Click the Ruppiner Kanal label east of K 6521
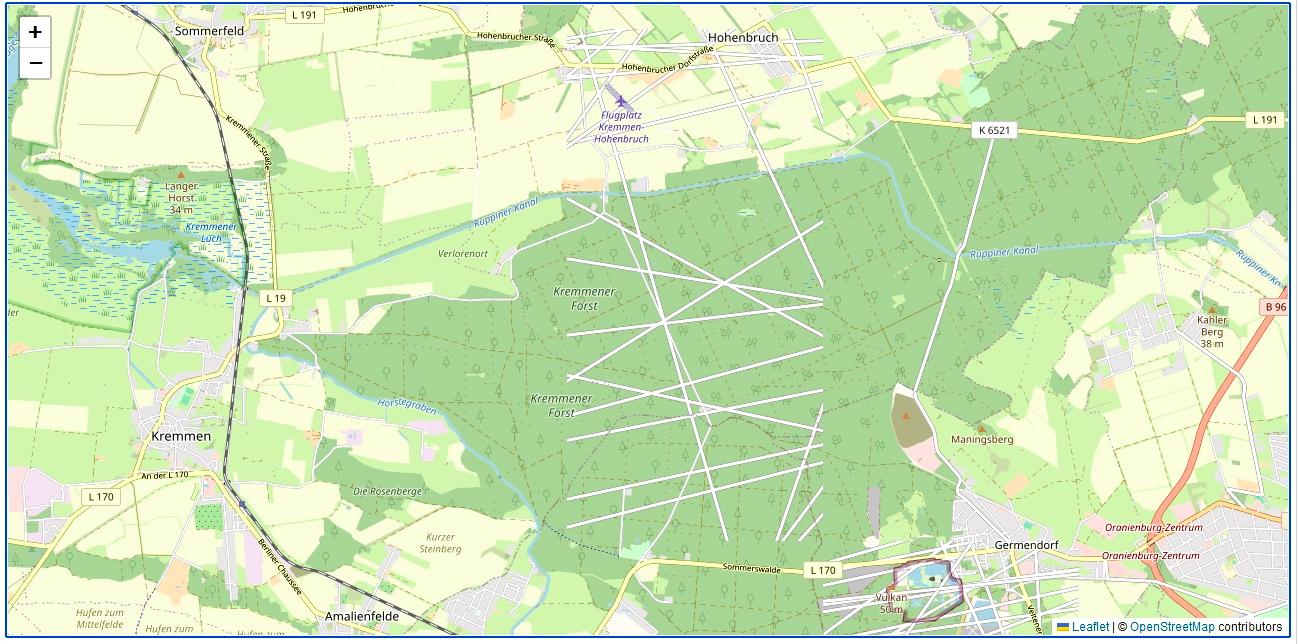Screen dimensions: 1298x644 point(1003,252)
